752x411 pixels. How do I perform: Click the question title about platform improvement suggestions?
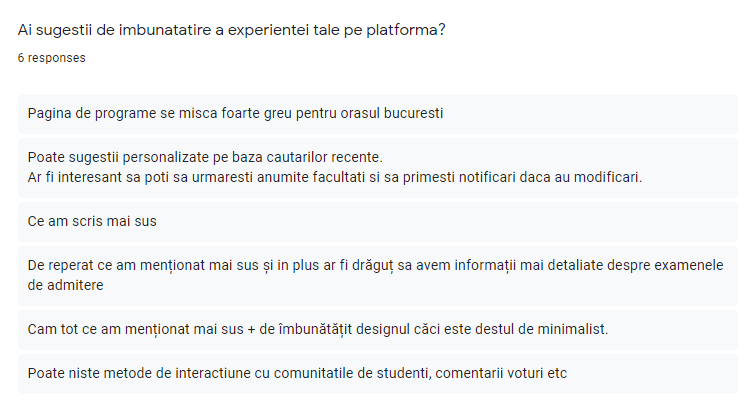pos(232,30)
